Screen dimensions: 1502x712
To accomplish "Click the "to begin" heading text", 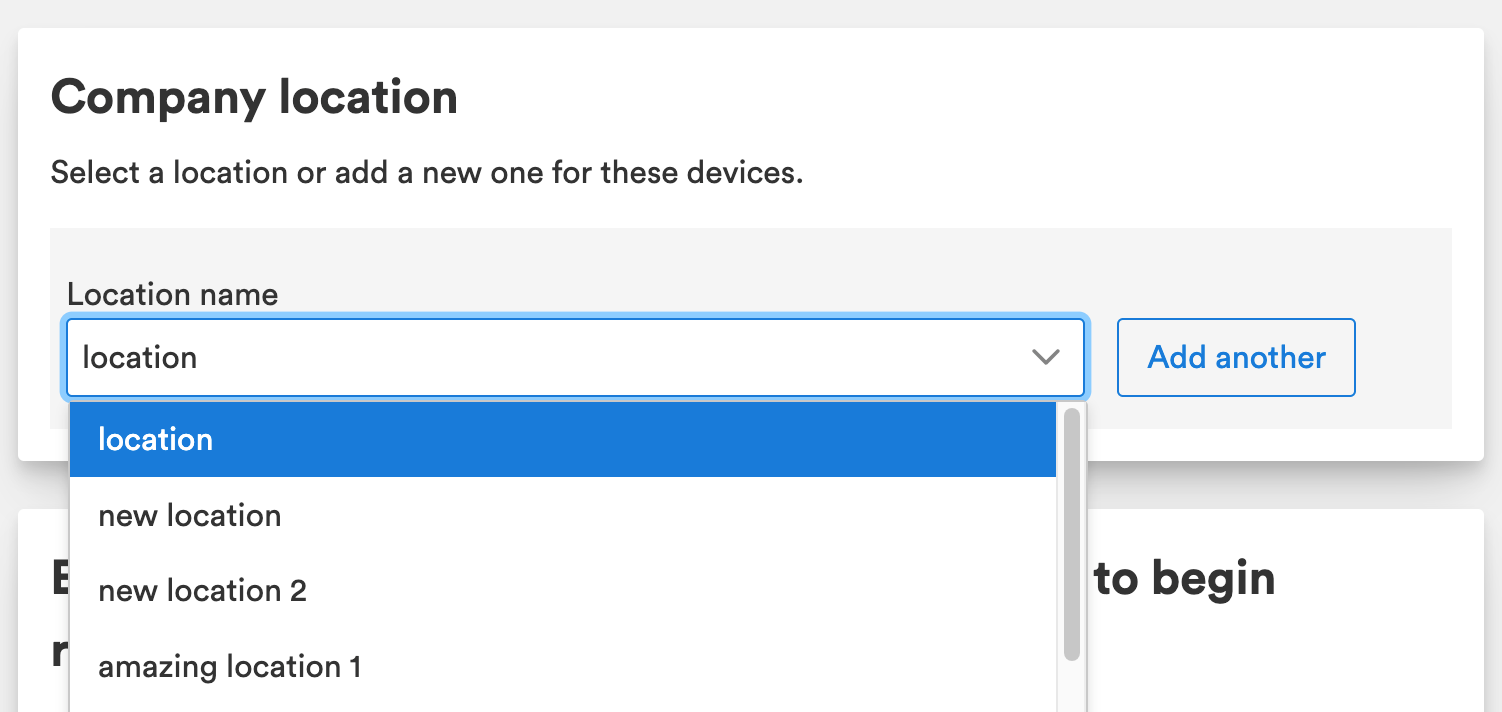I will pos(1184,578).
